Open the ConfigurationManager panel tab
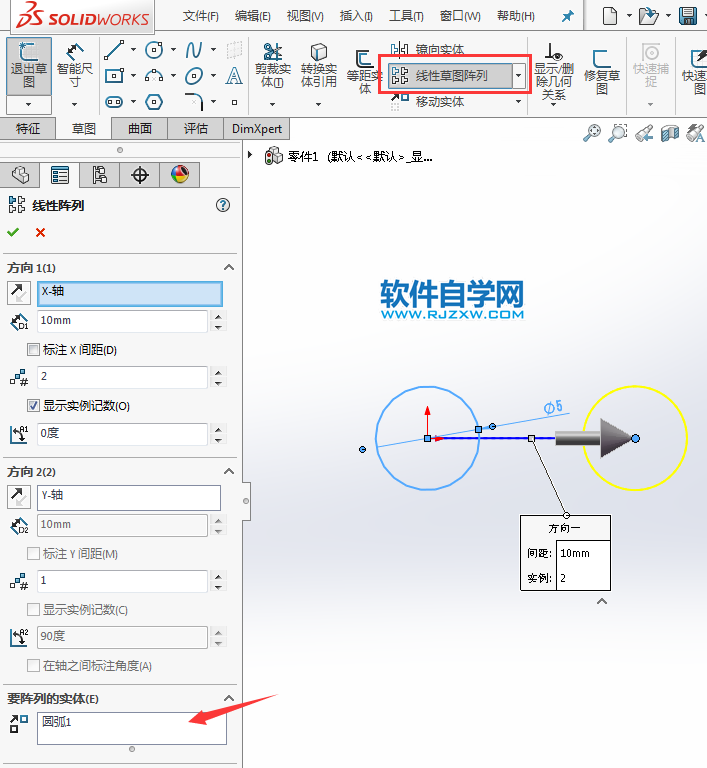 99,174
